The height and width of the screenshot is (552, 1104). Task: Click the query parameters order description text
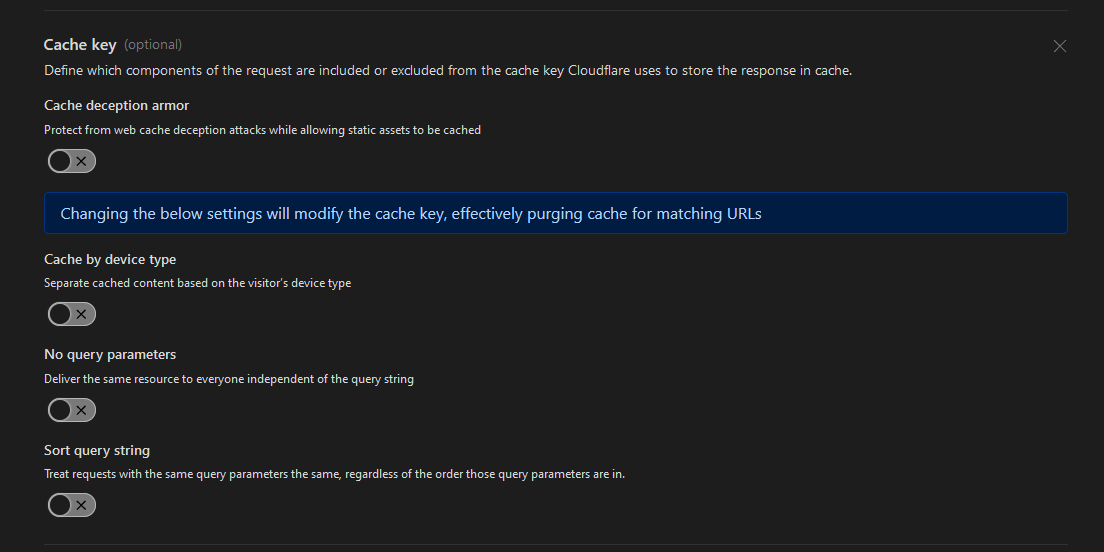pos(334,474)
